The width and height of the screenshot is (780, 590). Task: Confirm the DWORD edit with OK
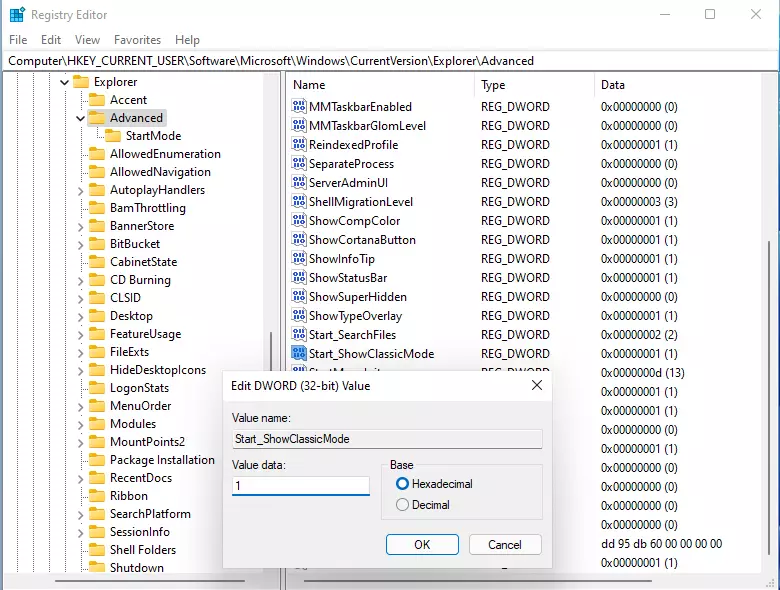[422, 544]
